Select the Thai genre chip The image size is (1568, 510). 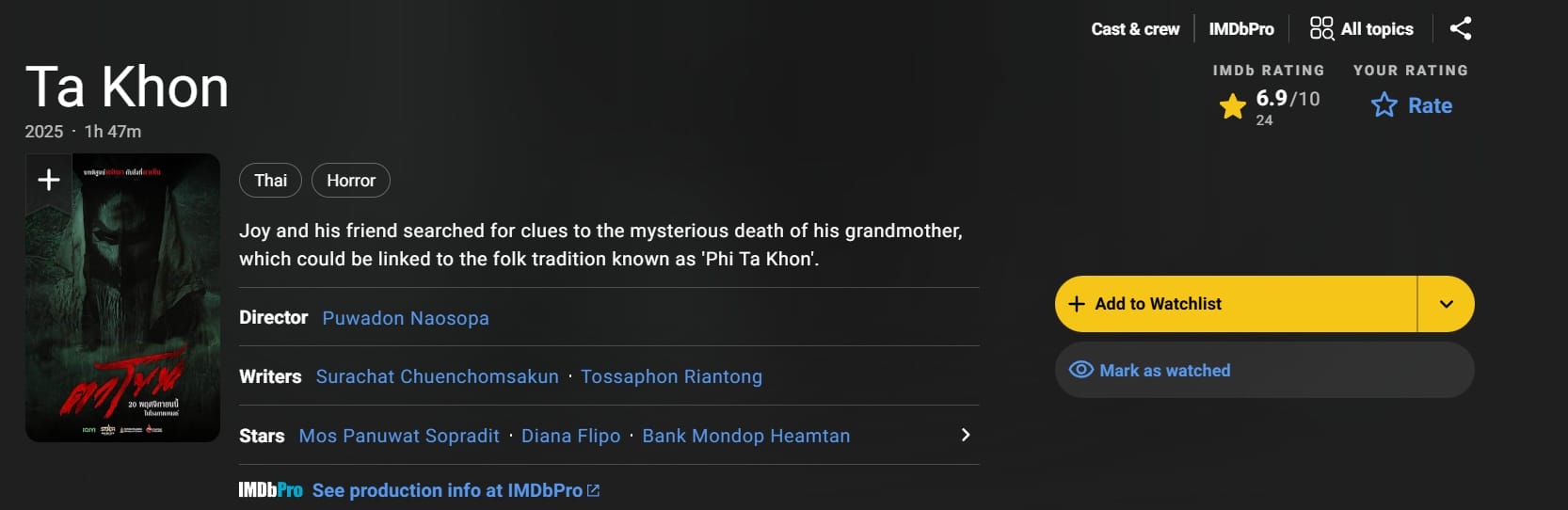coord(270,181)
